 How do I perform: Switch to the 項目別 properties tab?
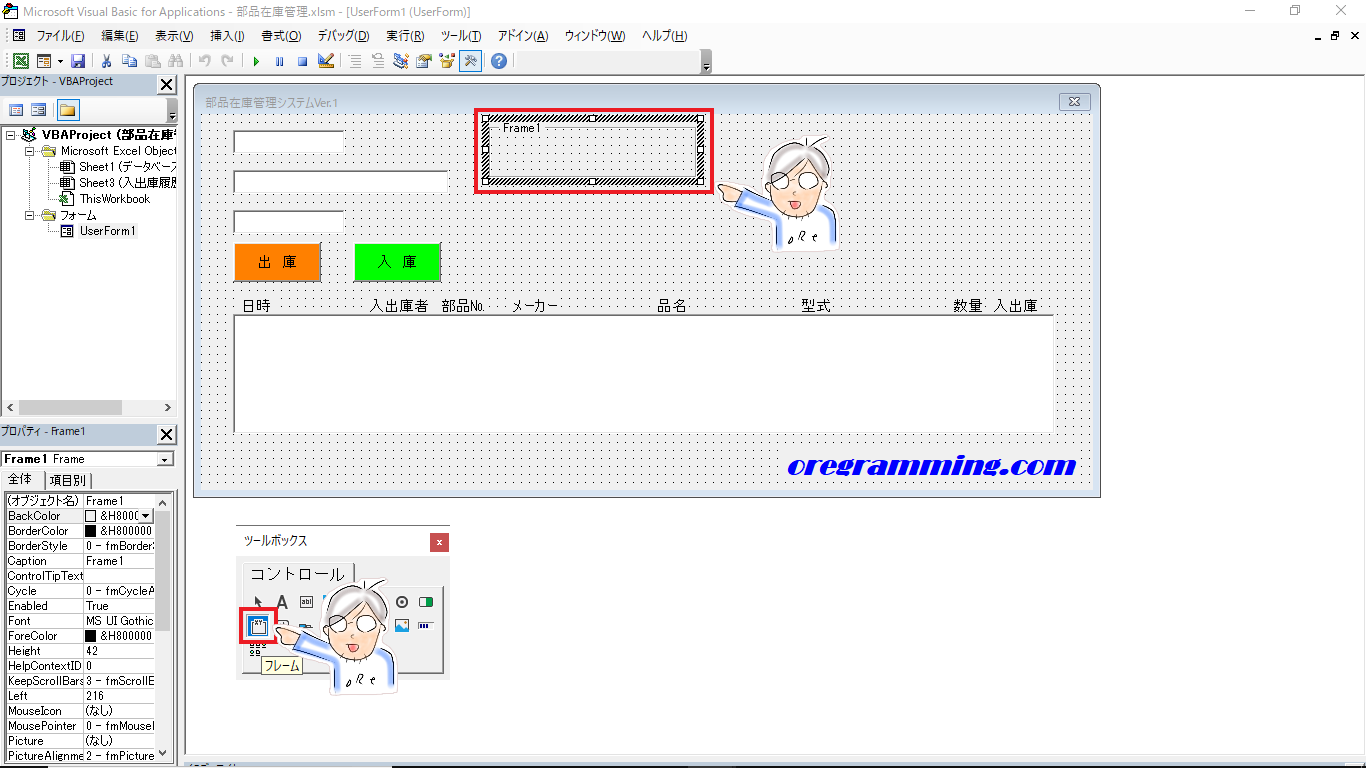click(x=68, y=480)
